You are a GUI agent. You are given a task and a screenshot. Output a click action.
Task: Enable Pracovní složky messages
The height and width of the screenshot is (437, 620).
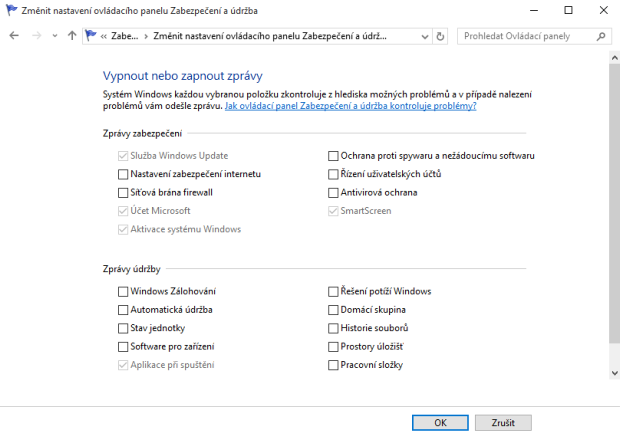click(x=333, y=365)
